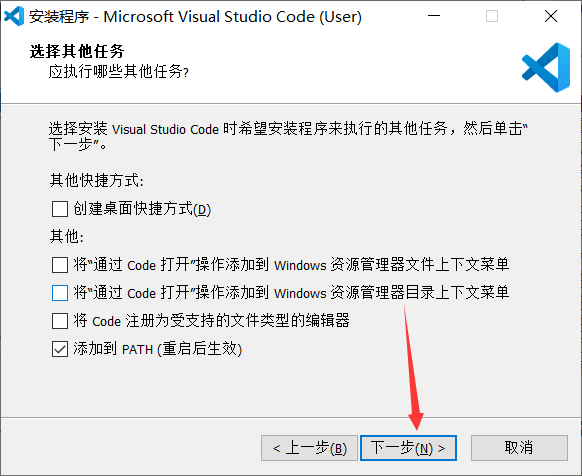Viewport: 582px width, 476px height.
Task: Check the 资源管理器目录上下文菜单 option
Action: (x=60, y=293)
